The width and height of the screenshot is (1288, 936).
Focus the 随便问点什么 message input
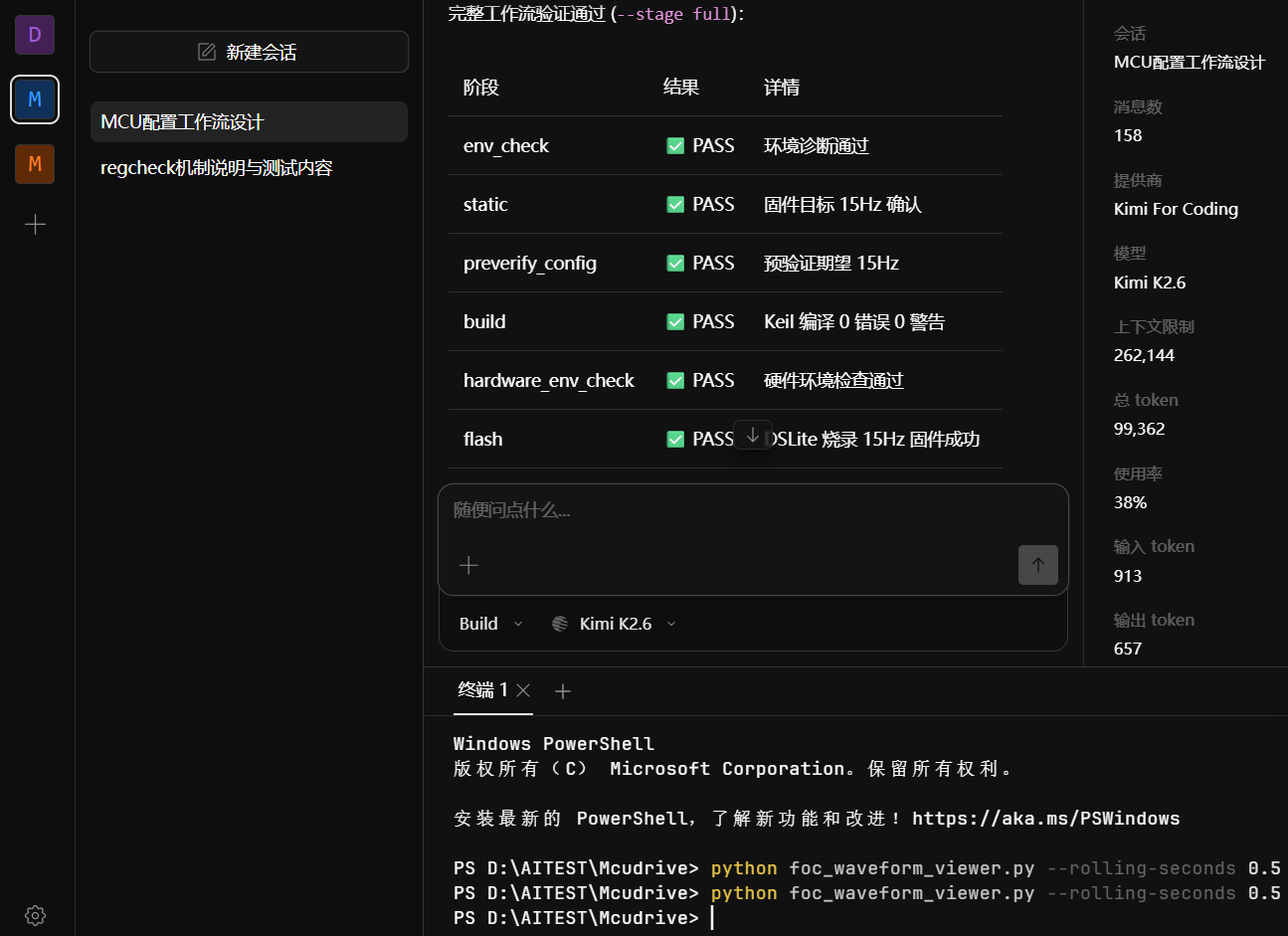pos(753,510)
